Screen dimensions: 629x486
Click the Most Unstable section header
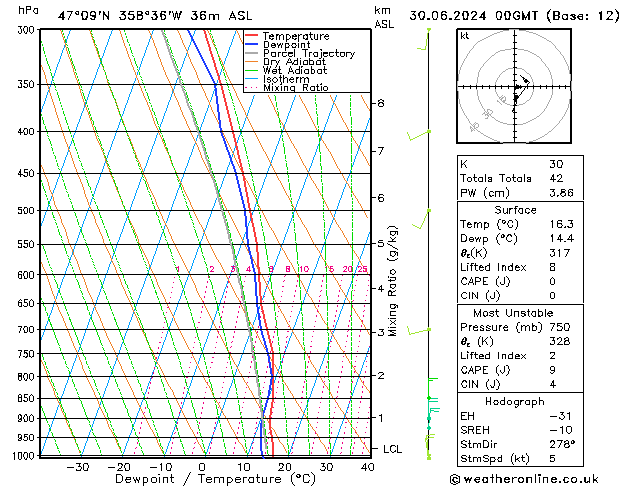[x=514, y=312]
